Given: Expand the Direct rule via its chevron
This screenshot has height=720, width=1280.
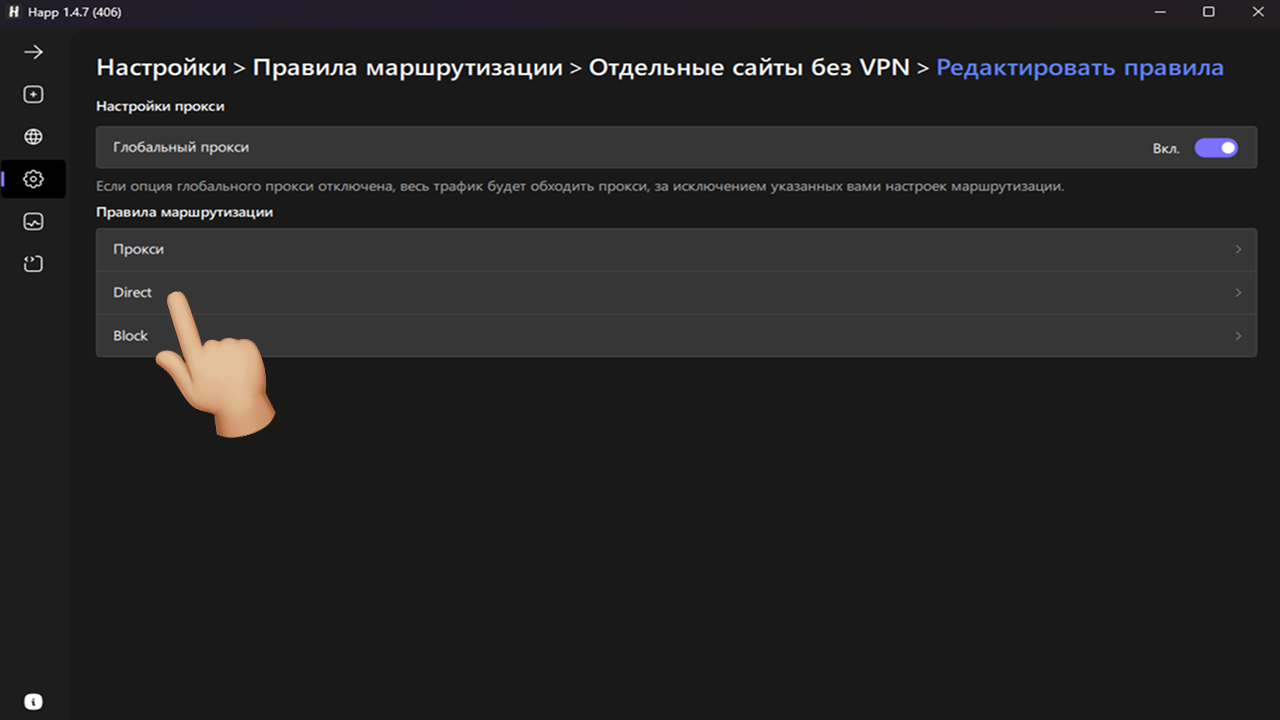Looking at the screenshot, I should click(x=1238, y=292).
